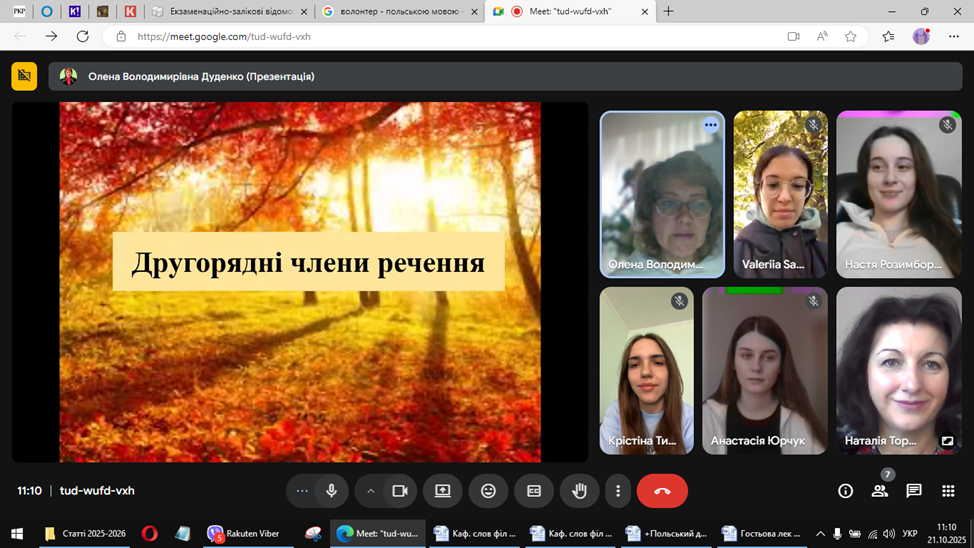Open the emoji reactions button
This screenshot has width=974, height=548.
click(488, 491)
